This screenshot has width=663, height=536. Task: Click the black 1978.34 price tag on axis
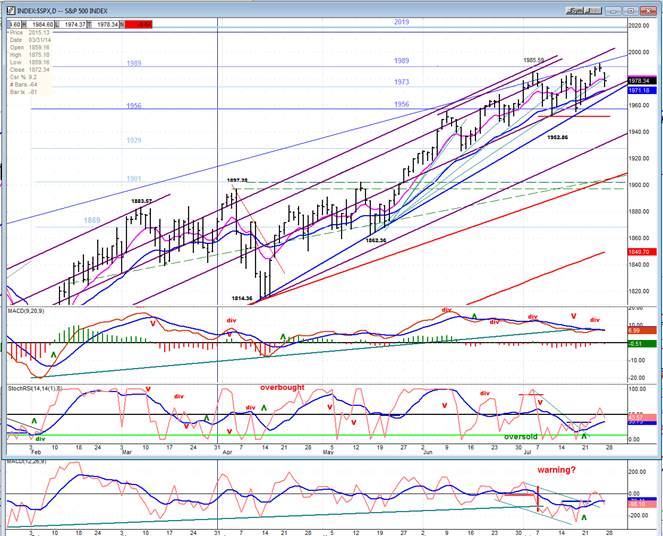tap(642, 80)
